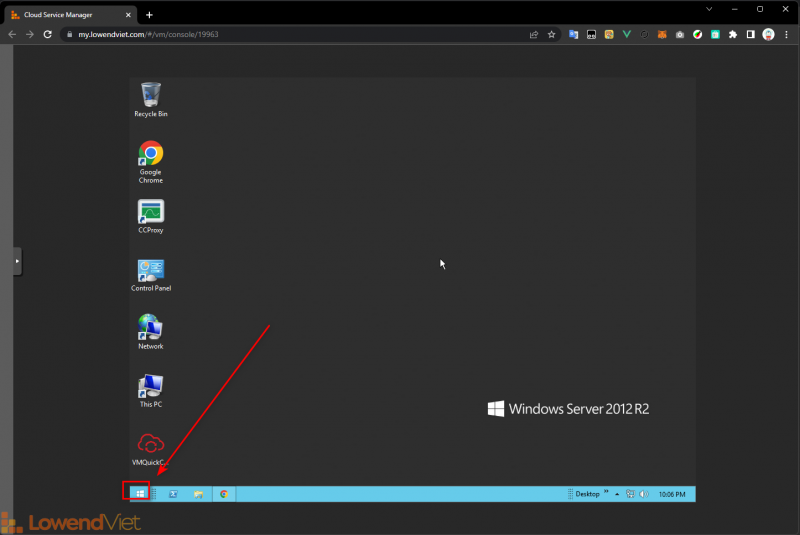This screenshot has height=535, width=800.
Task: Switch to the Cloud Service Manager tab
Action: pos(70,15)
